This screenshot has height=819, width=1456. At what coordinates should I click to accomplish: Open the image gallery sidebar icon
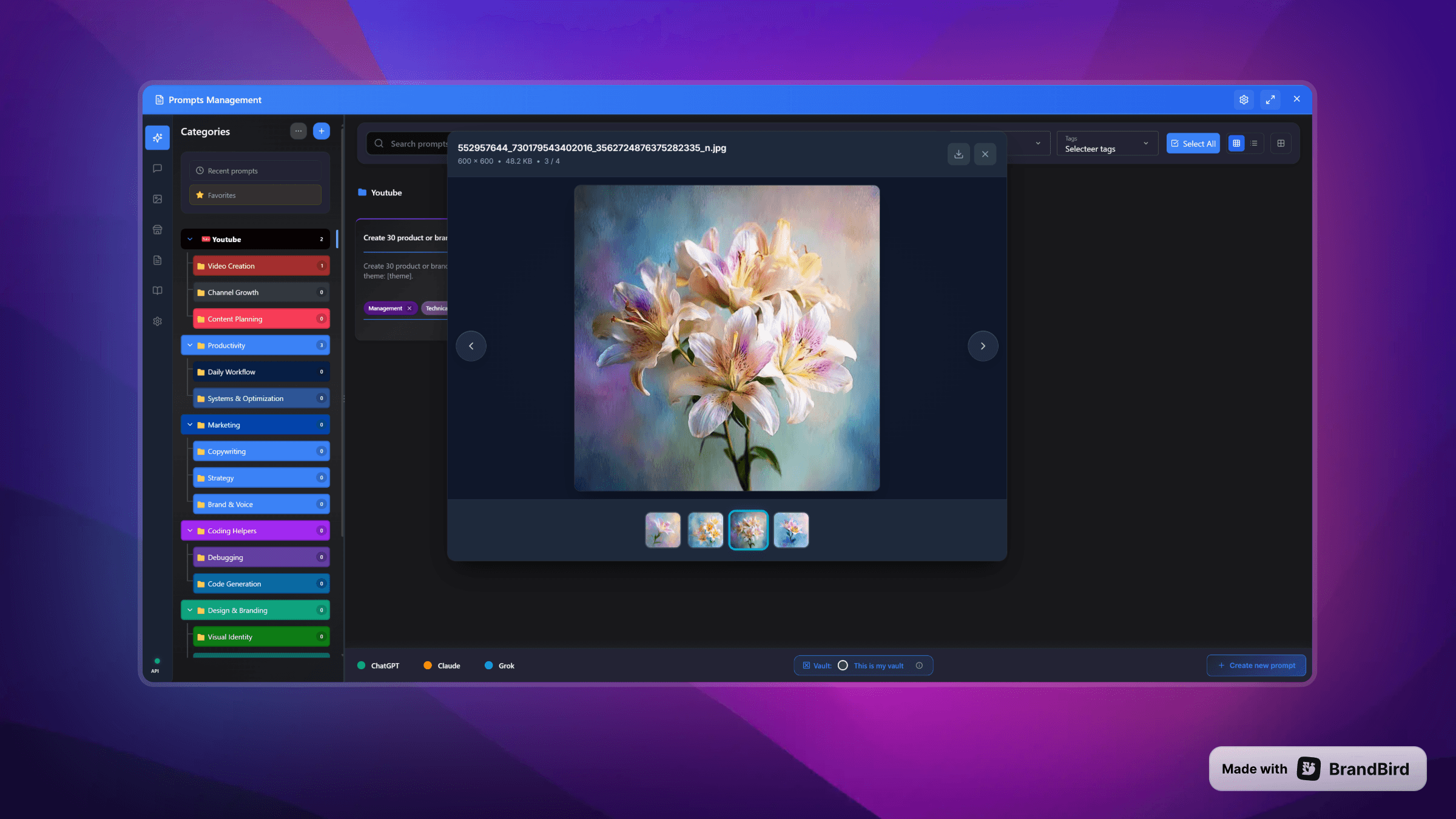click(157, 198)
